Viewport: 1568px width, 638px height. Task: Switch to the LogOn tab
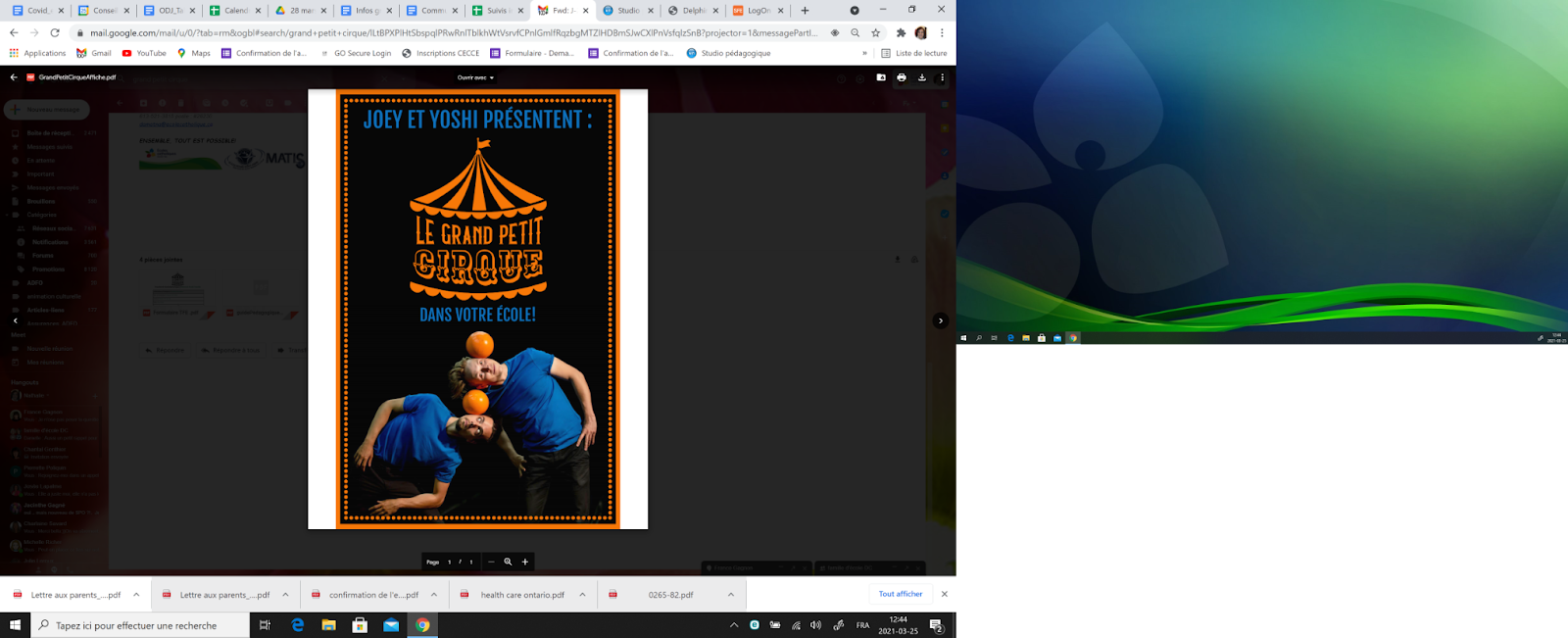[759, 11]
